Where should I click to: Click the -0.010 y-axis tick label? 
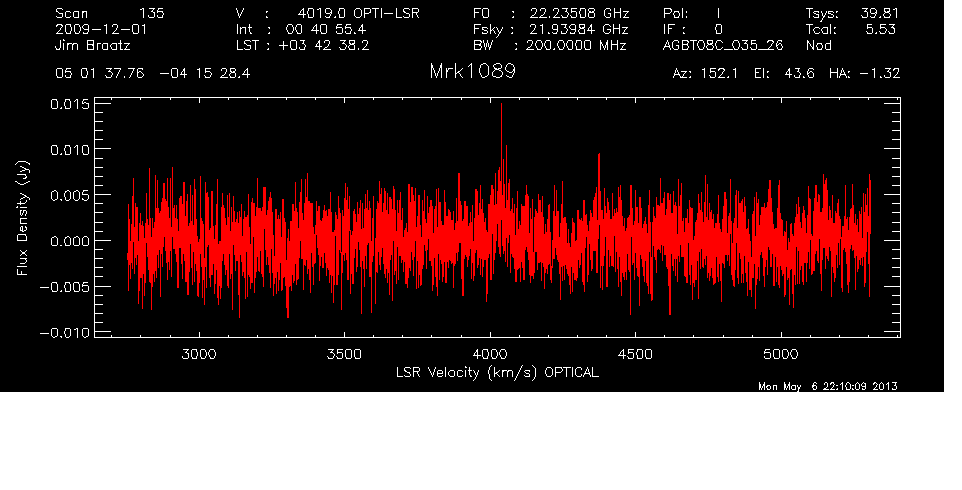click(x=64, y=333)
